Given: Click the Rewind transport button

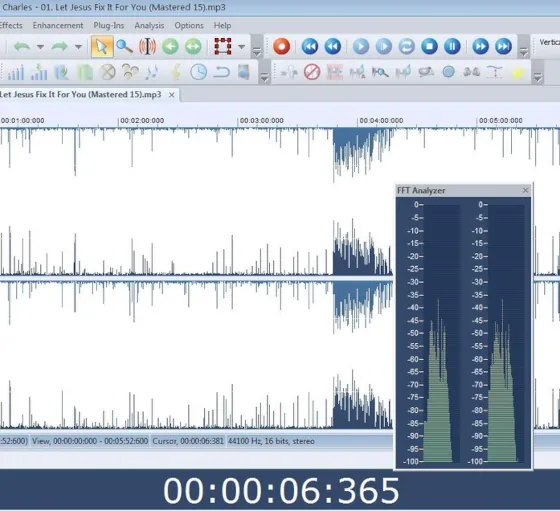Looking at the screenshot, I should [332, 46].
